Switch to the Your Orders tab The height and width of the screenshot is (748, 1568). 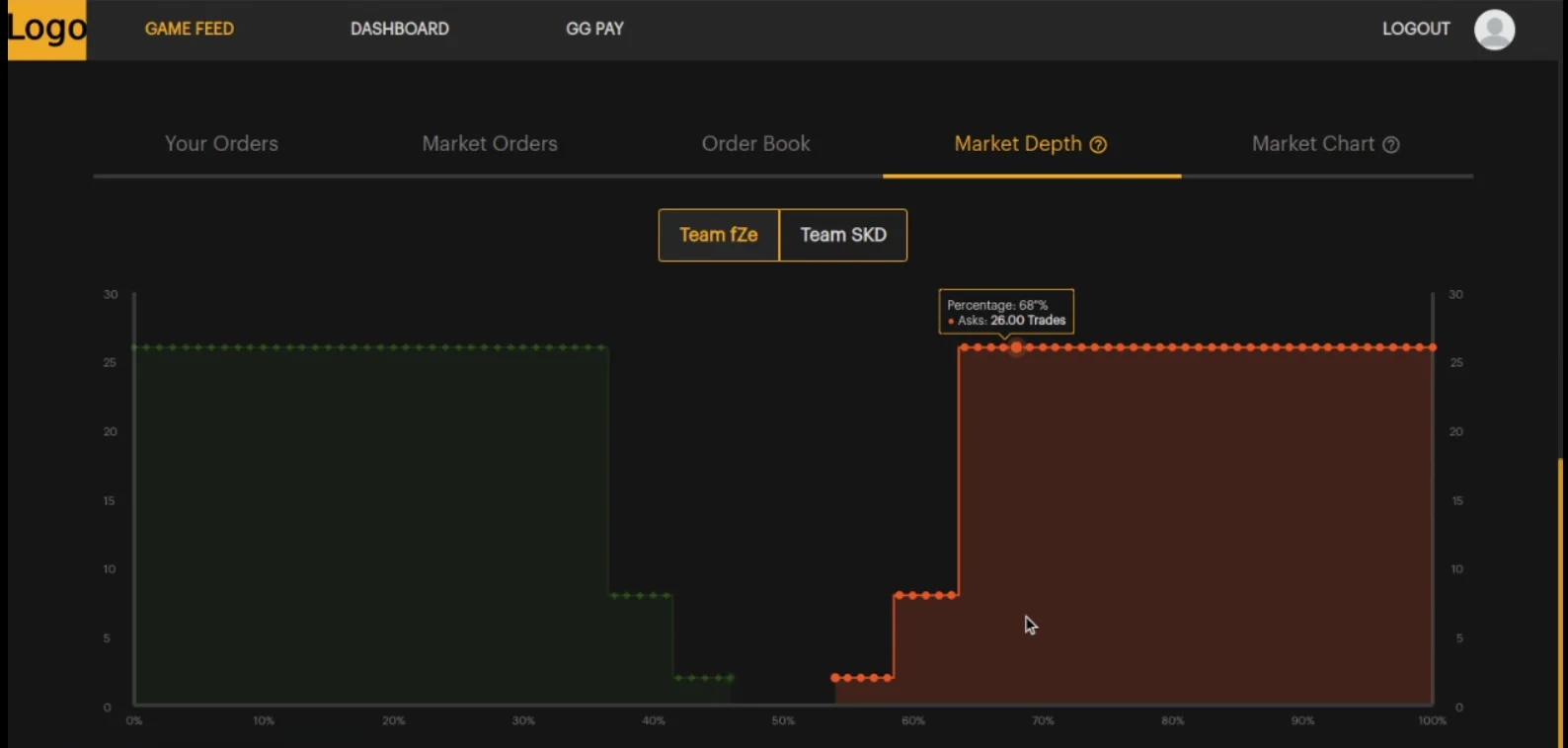(221, 144)
